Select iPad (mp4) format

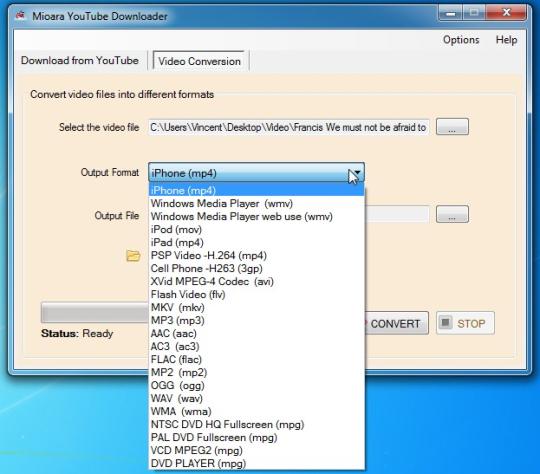point(257,243)
